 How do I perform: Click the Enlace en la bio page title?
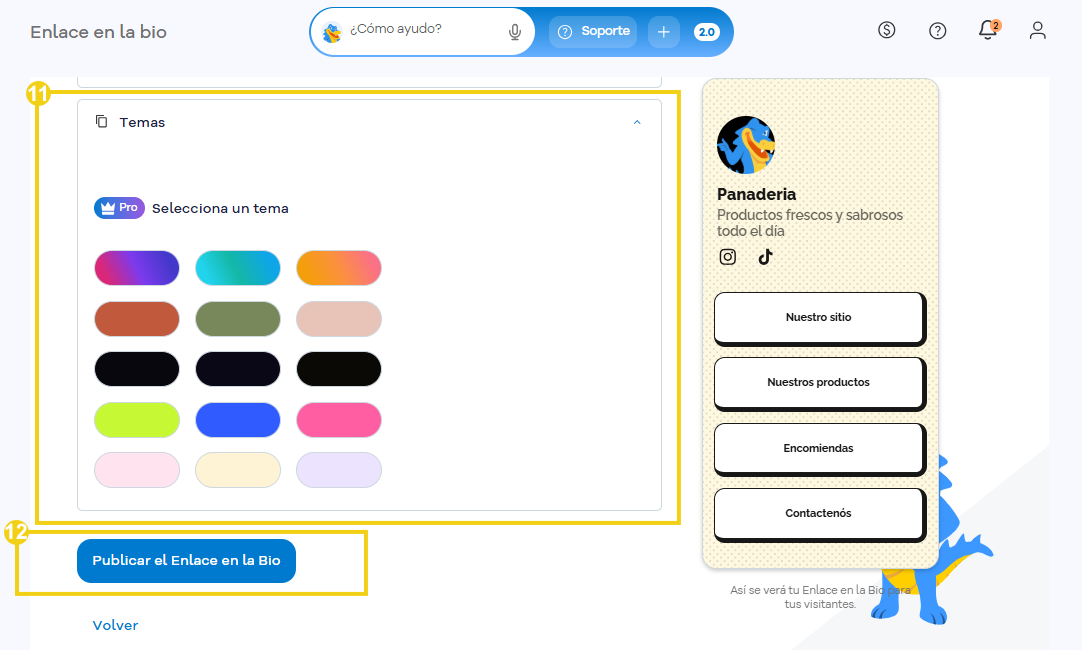[99, 32]
